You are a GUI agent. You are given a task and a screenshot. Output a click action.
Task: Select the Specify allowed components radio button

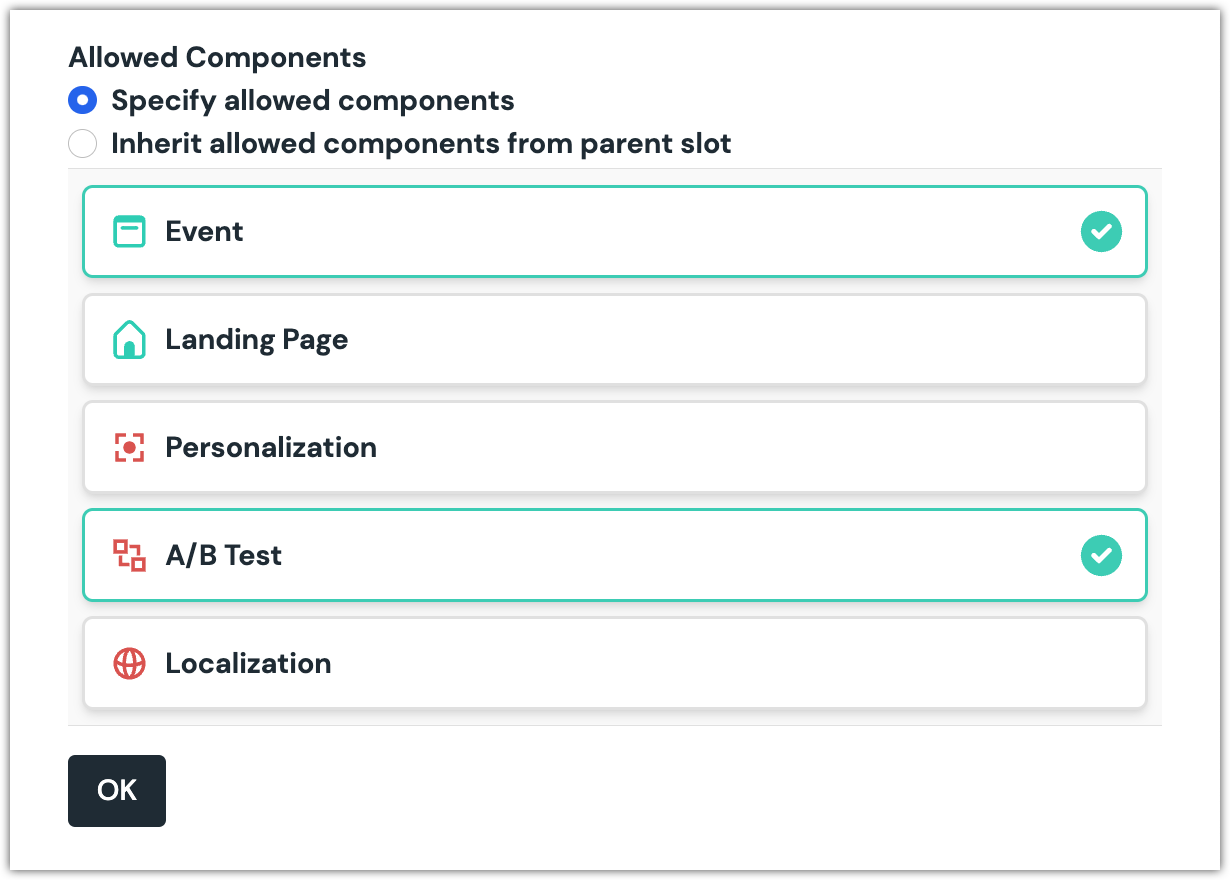click(x=82, y=101)
